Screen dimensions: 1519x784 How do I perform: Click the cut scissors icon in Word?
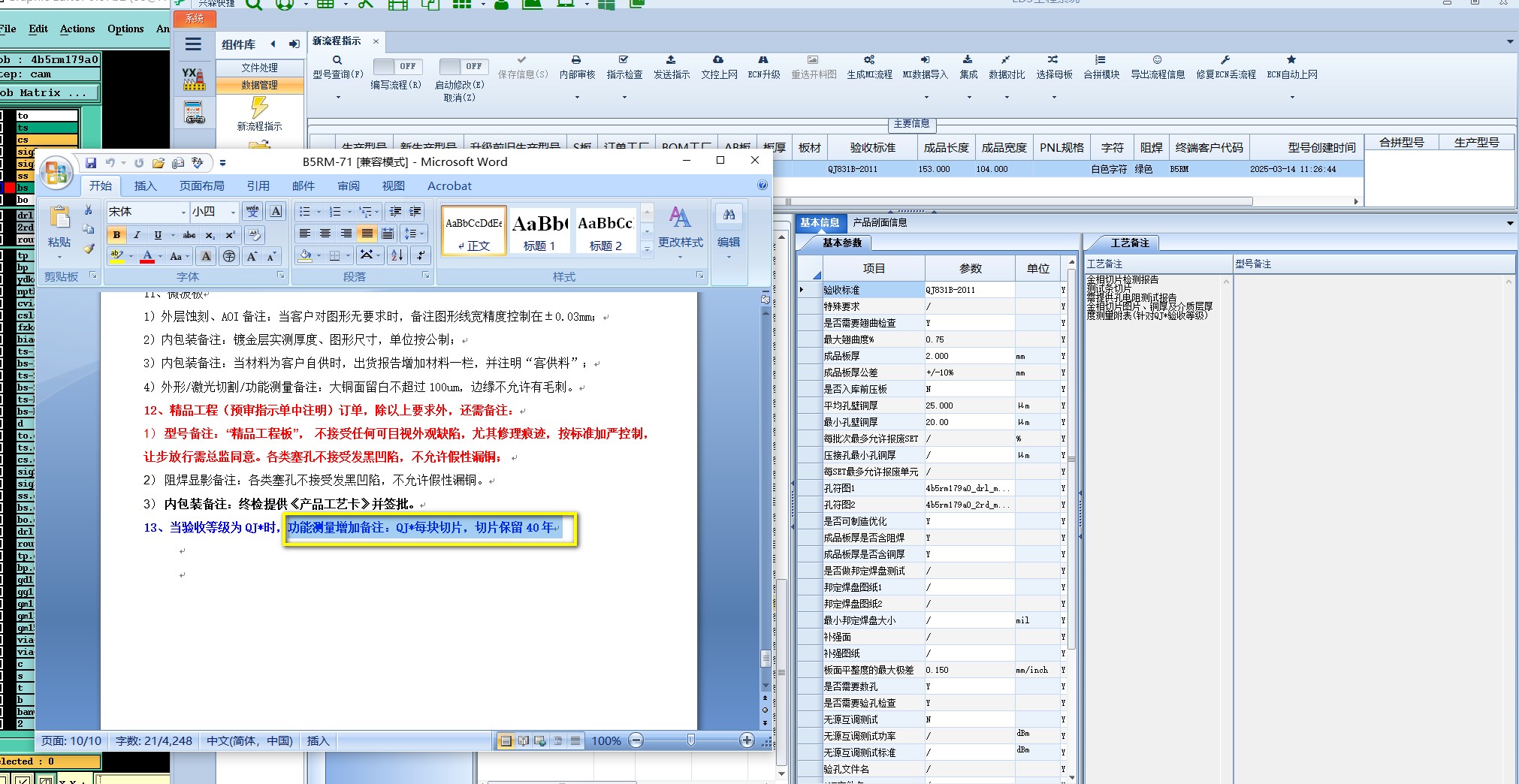[89, 210]
